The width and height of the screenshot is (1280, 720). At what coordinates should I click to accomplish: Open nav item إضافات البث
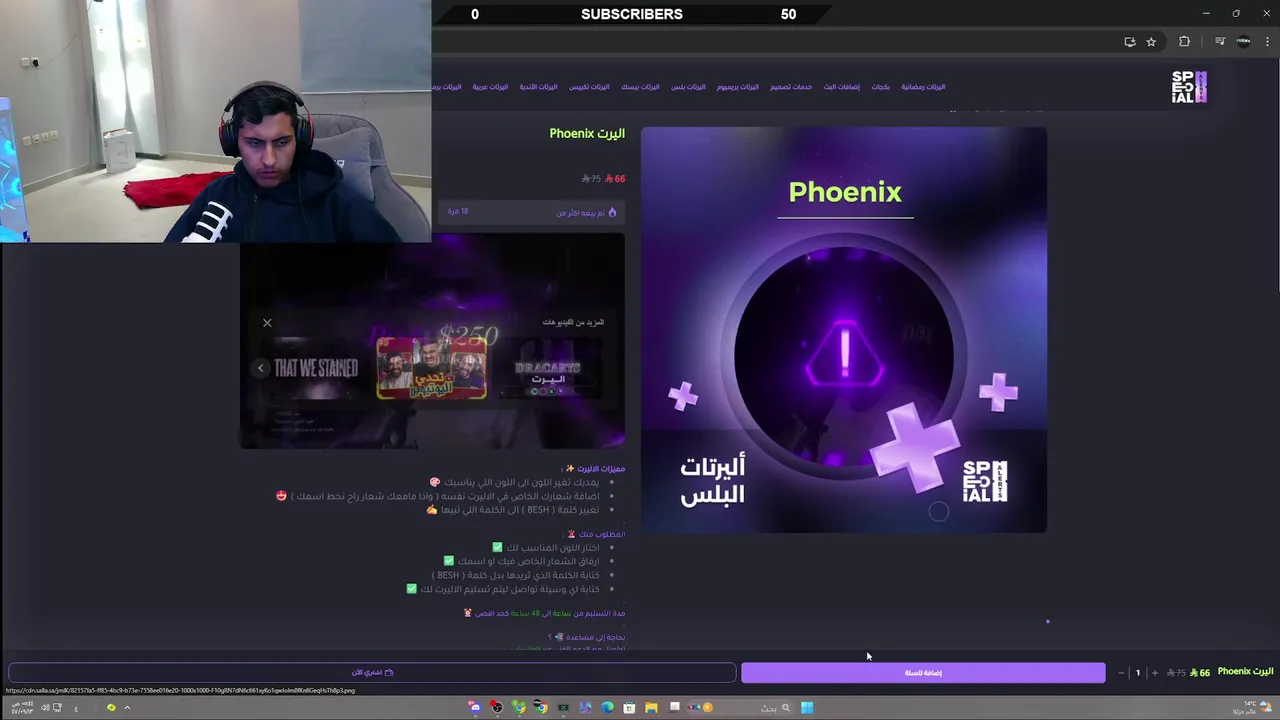pyautogui.click(x=842, y=87)
